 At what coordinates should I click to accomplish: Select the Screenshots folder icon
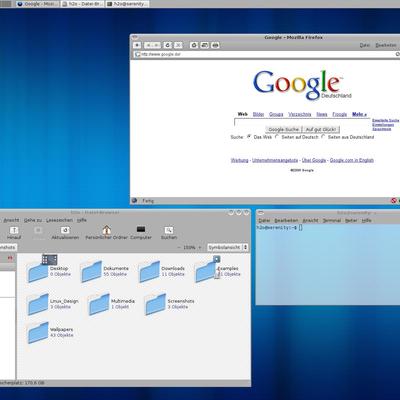point(155,304)
